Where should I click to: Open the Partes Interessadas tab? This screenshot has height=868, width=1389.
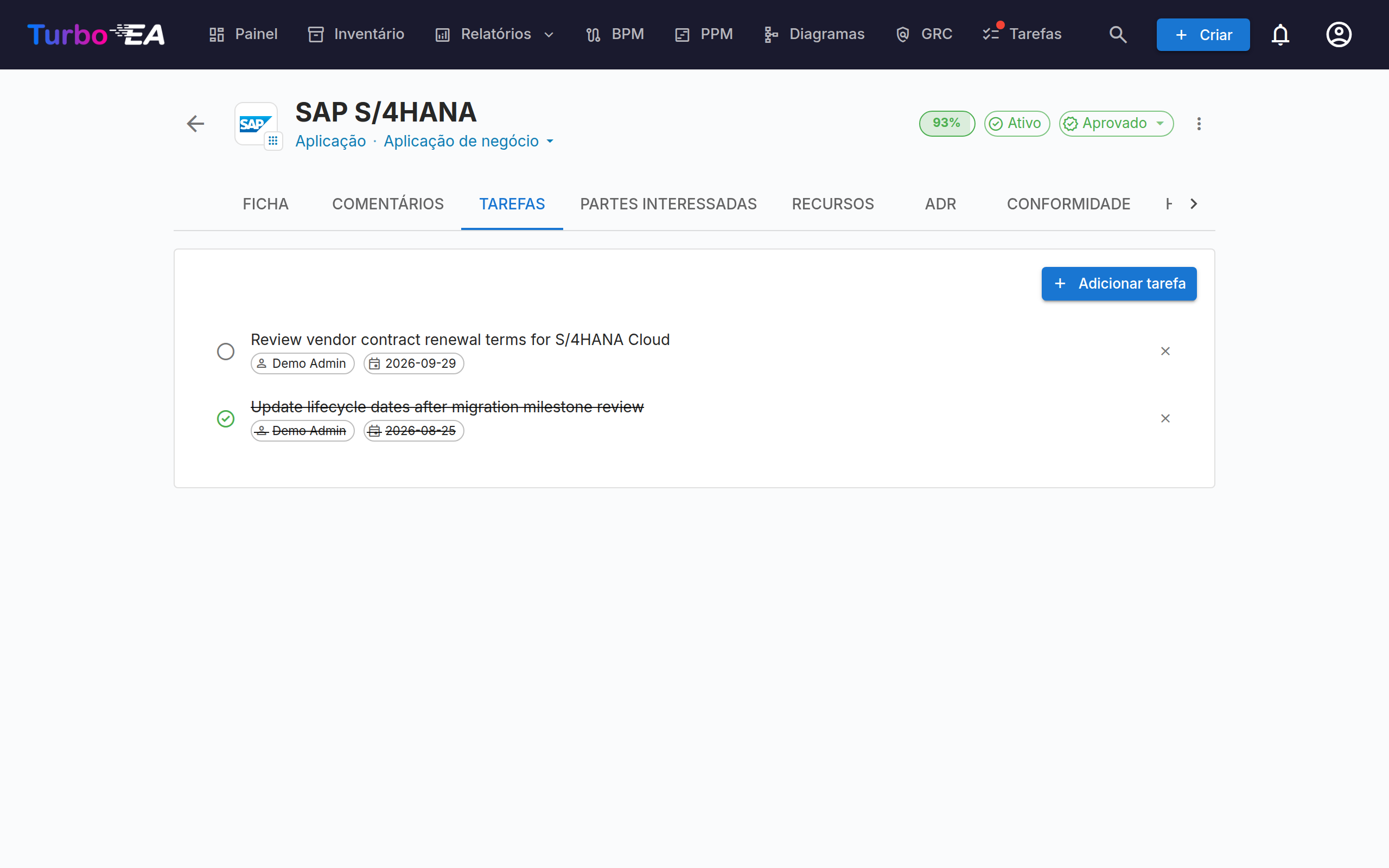tap(668, 204)
